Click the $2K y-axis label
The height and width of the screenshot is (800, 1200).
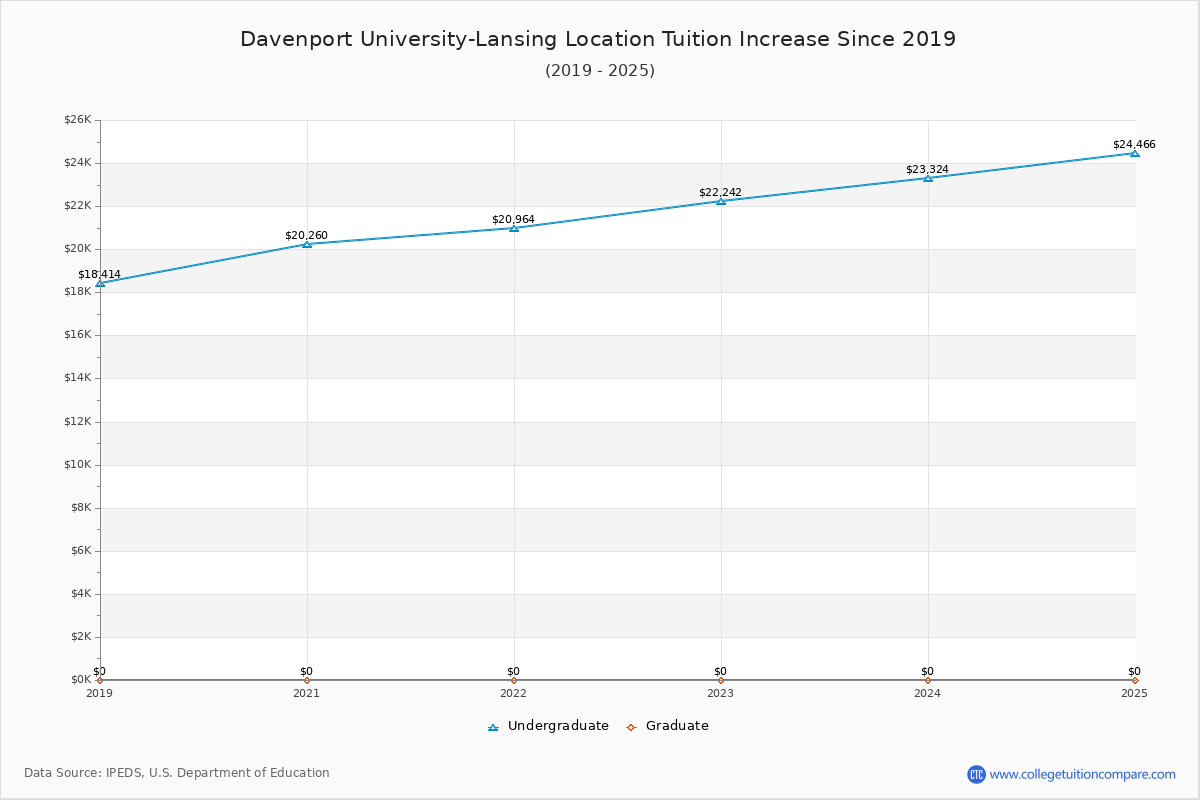click(81, 637)
